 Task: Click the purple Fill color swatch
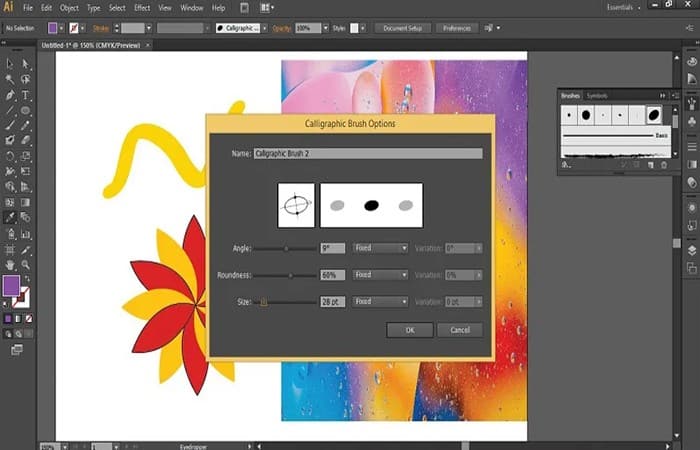click(x=12, y=287)
